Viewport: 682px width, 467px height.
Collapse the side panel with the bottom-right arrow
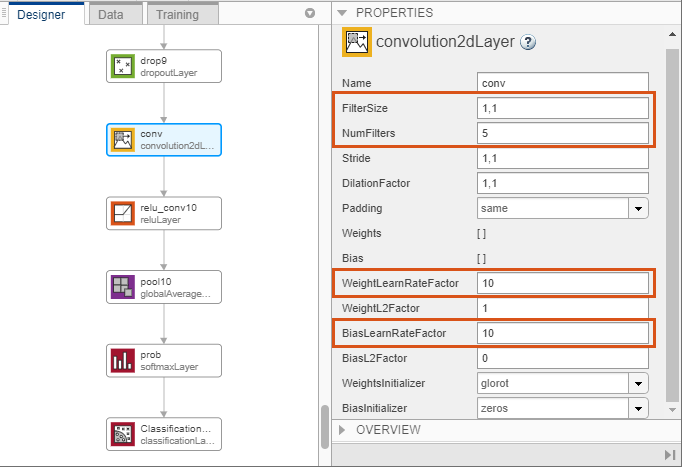coord(670,455)
